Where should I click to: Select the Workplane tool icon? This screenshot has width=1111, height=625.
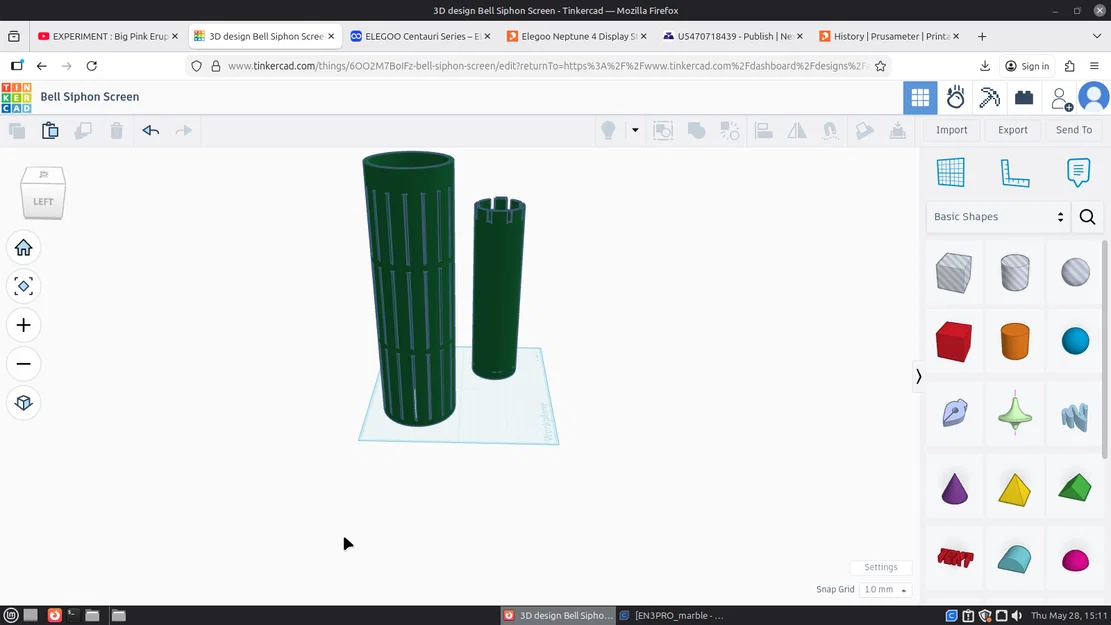click(x=950, y=172)
